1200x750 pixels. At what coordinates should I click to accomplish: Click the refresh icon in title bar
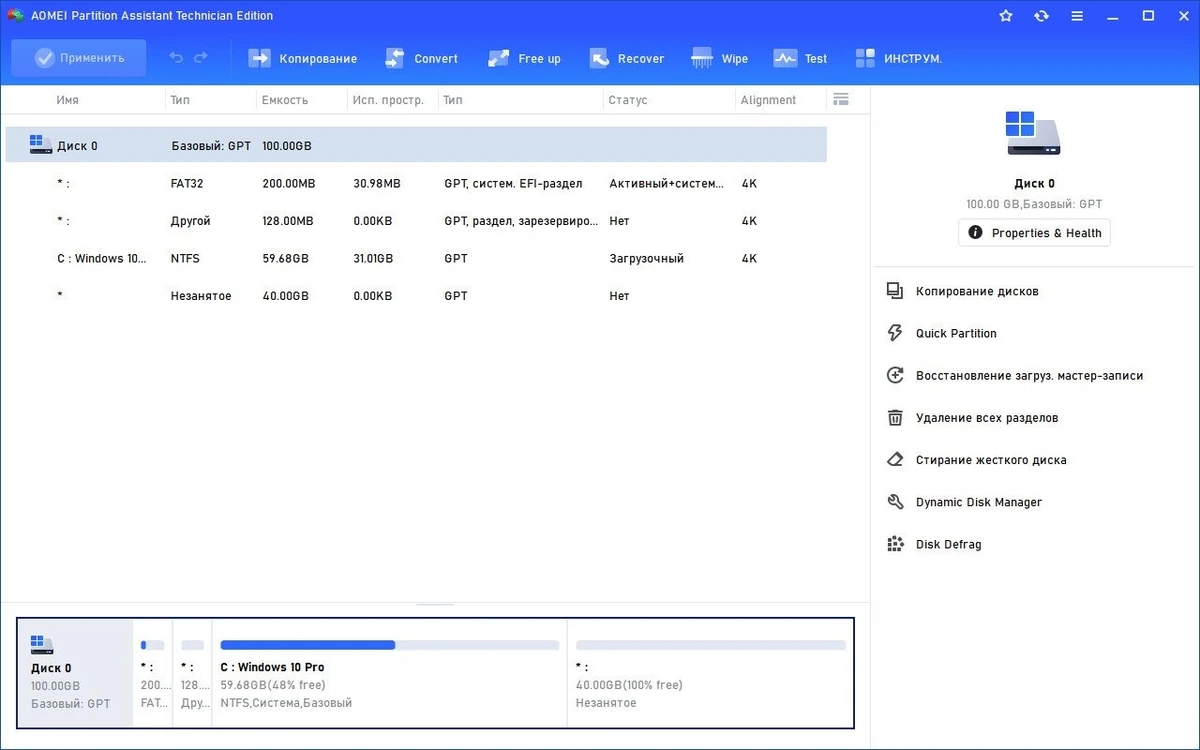point(1041,16)
